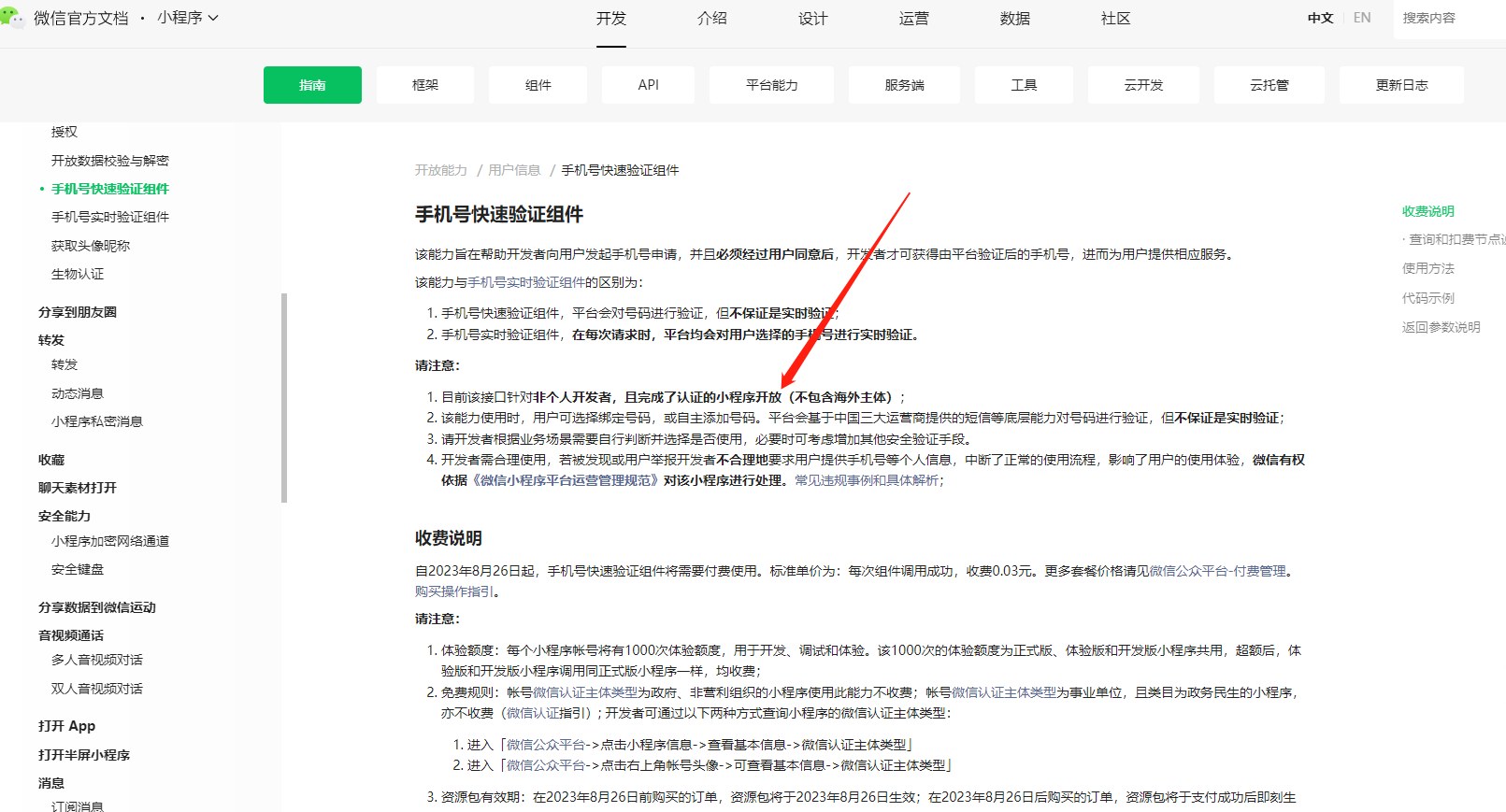
Task: Click the WeChat logo icon
Action: click(x=12, y=17)
